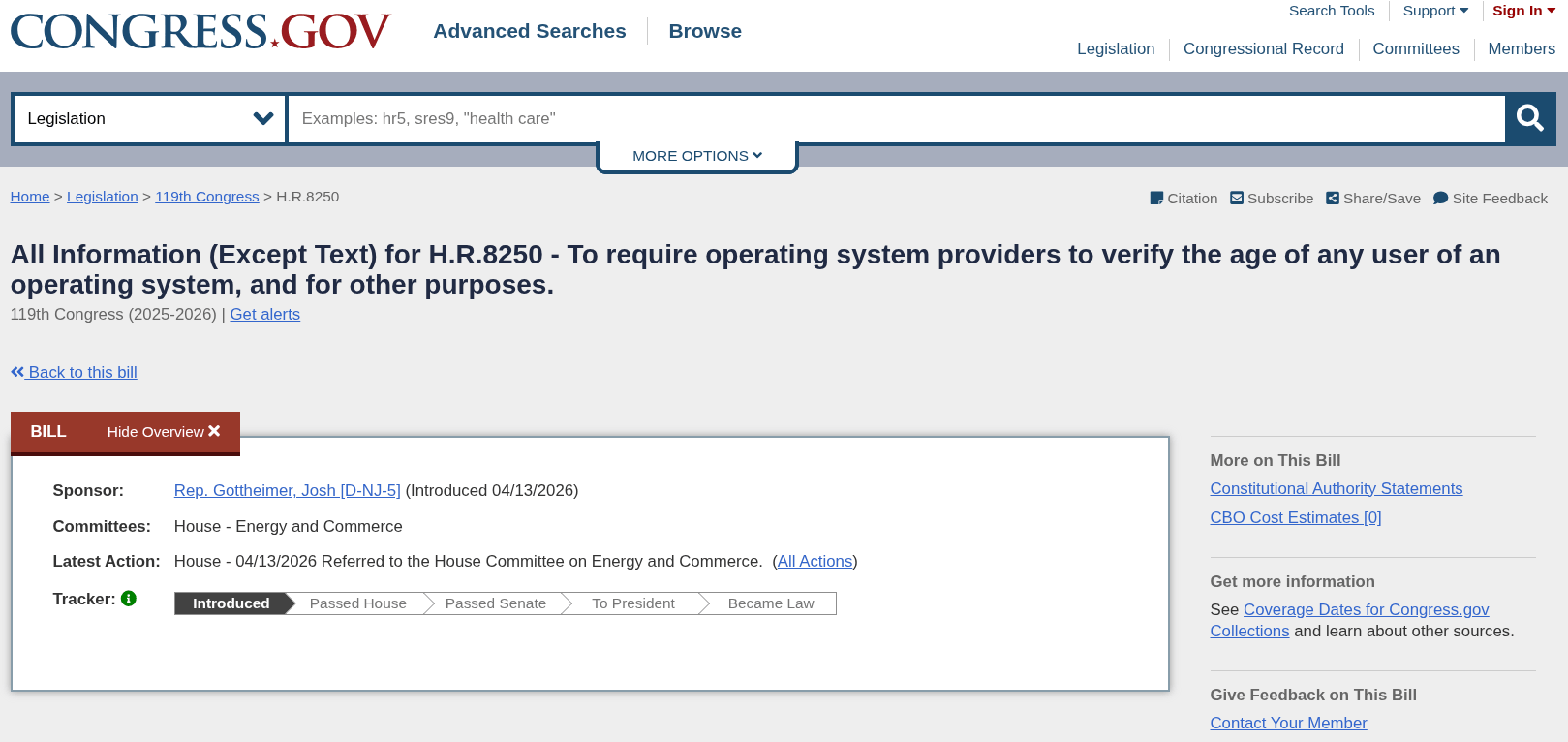Click the Citation text link

pos(1192,199)
